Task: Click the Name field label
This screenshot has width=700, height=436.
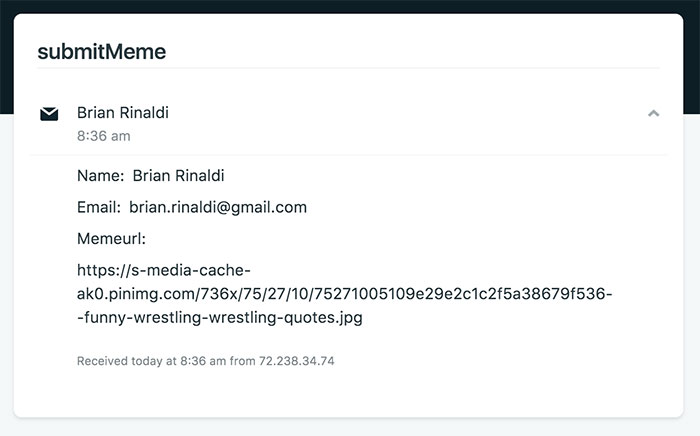Action: (x=100, y=176)
